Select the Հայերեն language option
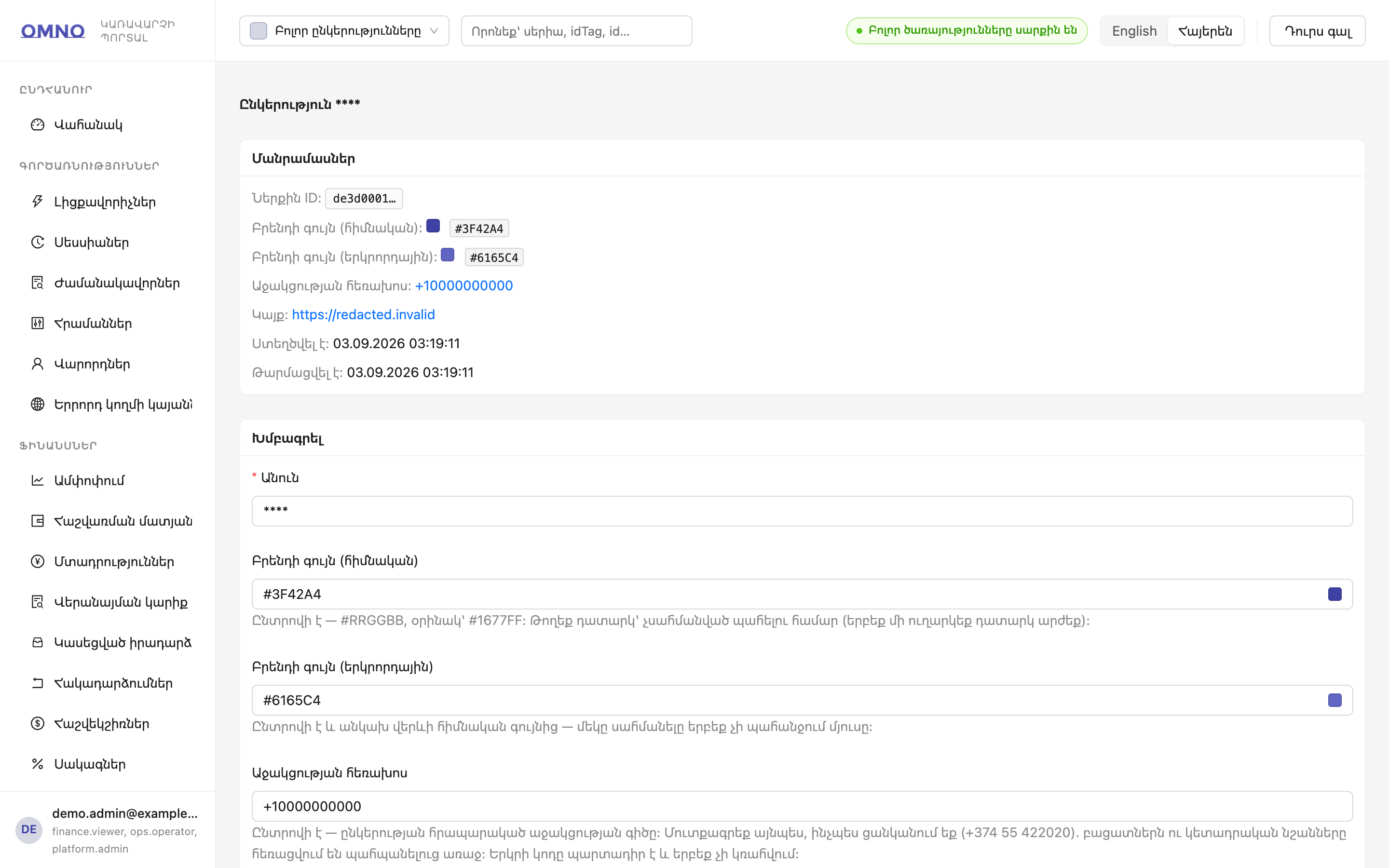This screenshot has height=868, width=1389. pyautogui.click(x=1205, y=31)
